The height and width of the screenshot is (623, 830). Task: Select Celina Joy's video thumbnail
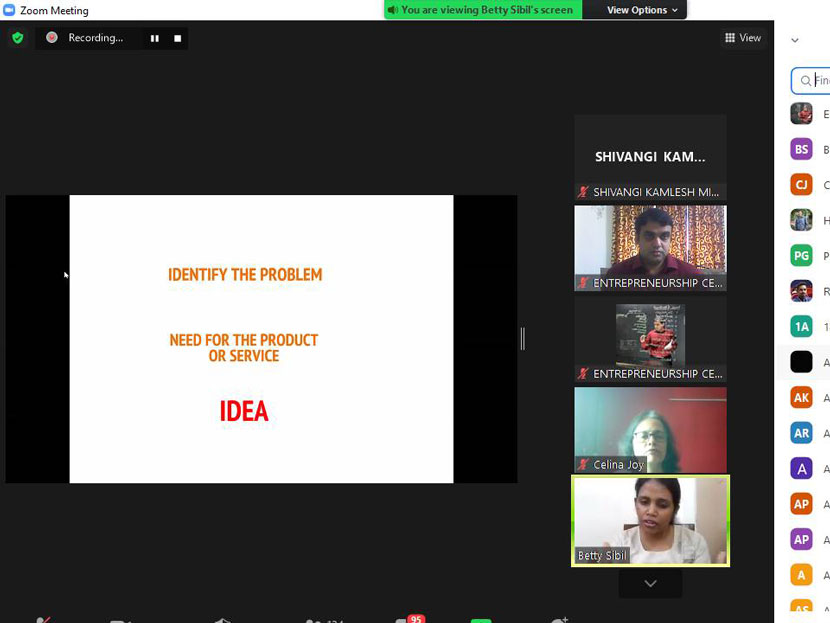tap(650, 429)
